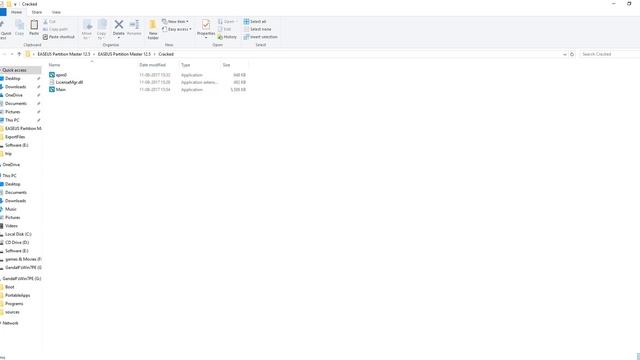Click the Cut scissors command
Viewport: 640px width, 360px height.
click(49, 21)
